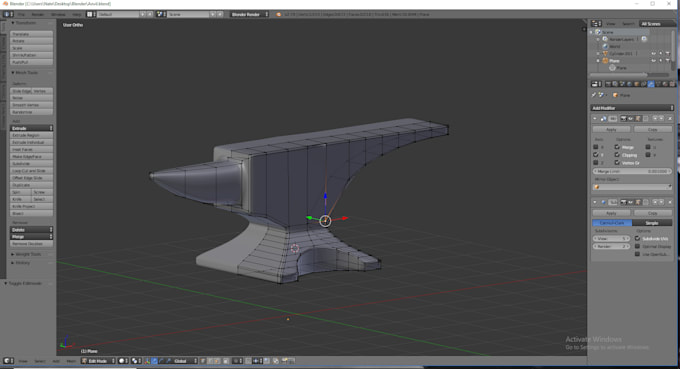680x369 pixels.
Task: Switch to vertex select mode icon
Action: (x=203, y=361)
